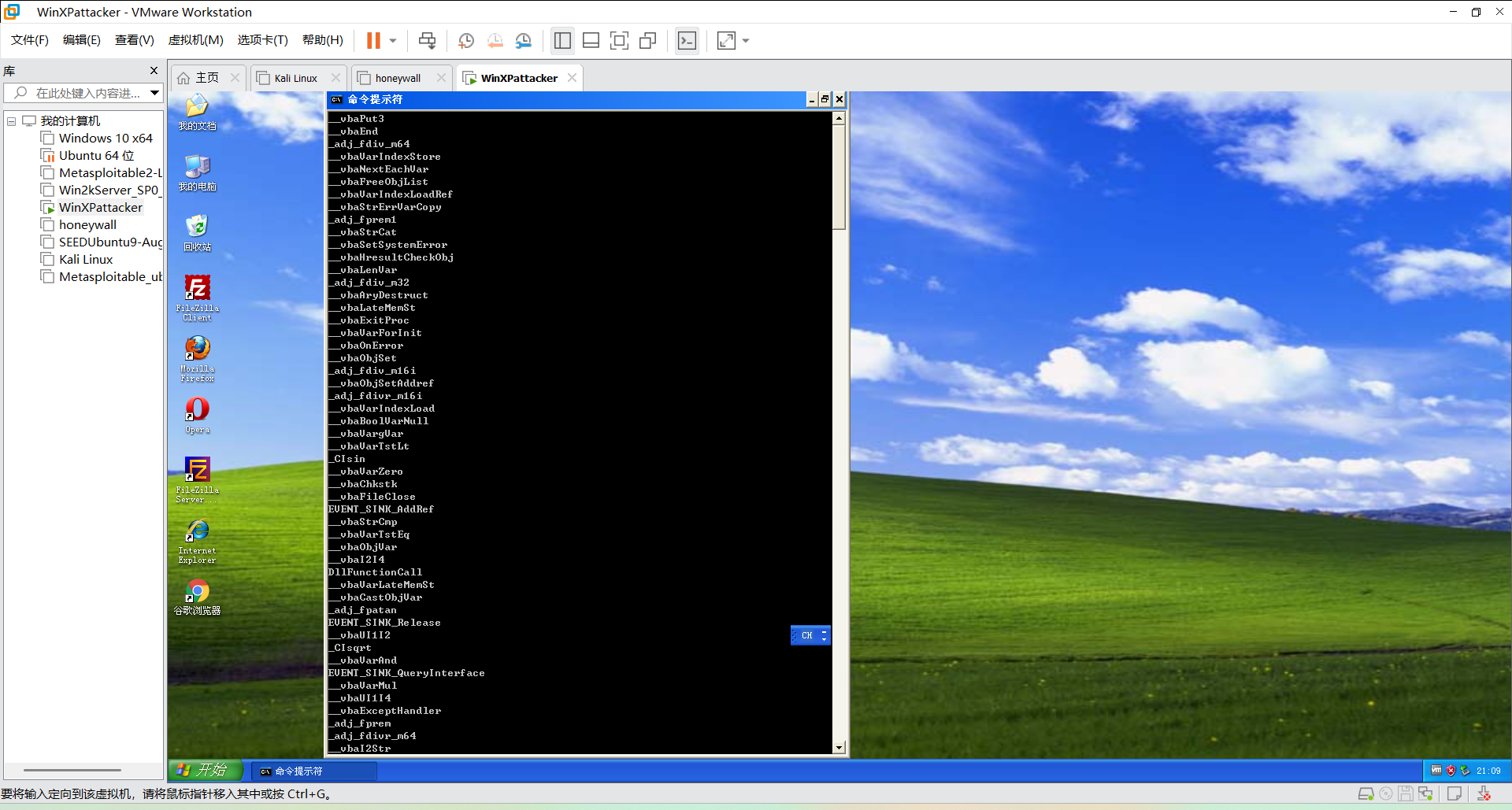The image size is (1512, 810).
Task: Open the 命令提示符 window system menu icon
Action: coord(336,99)
